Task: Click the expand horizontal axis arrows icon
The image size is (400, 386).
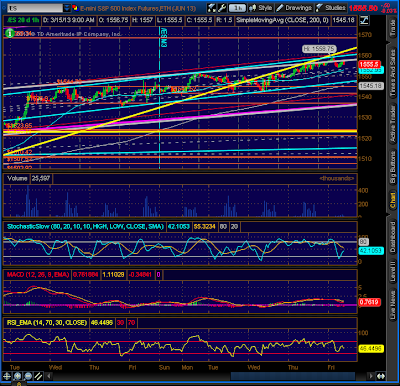Action: click(381, 376)
